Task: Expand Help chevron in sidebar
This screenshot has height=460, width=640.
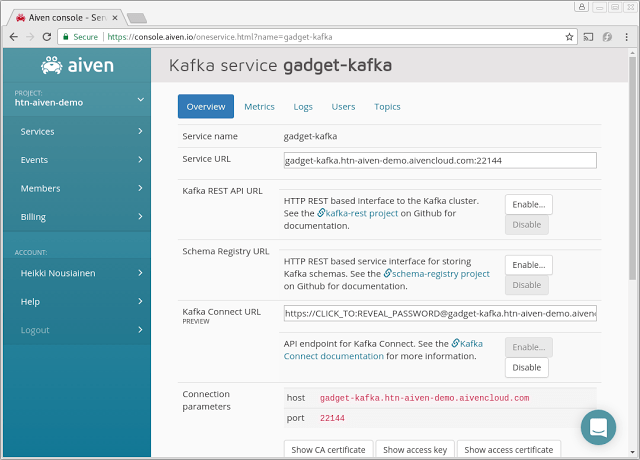Action: (140, 301)
